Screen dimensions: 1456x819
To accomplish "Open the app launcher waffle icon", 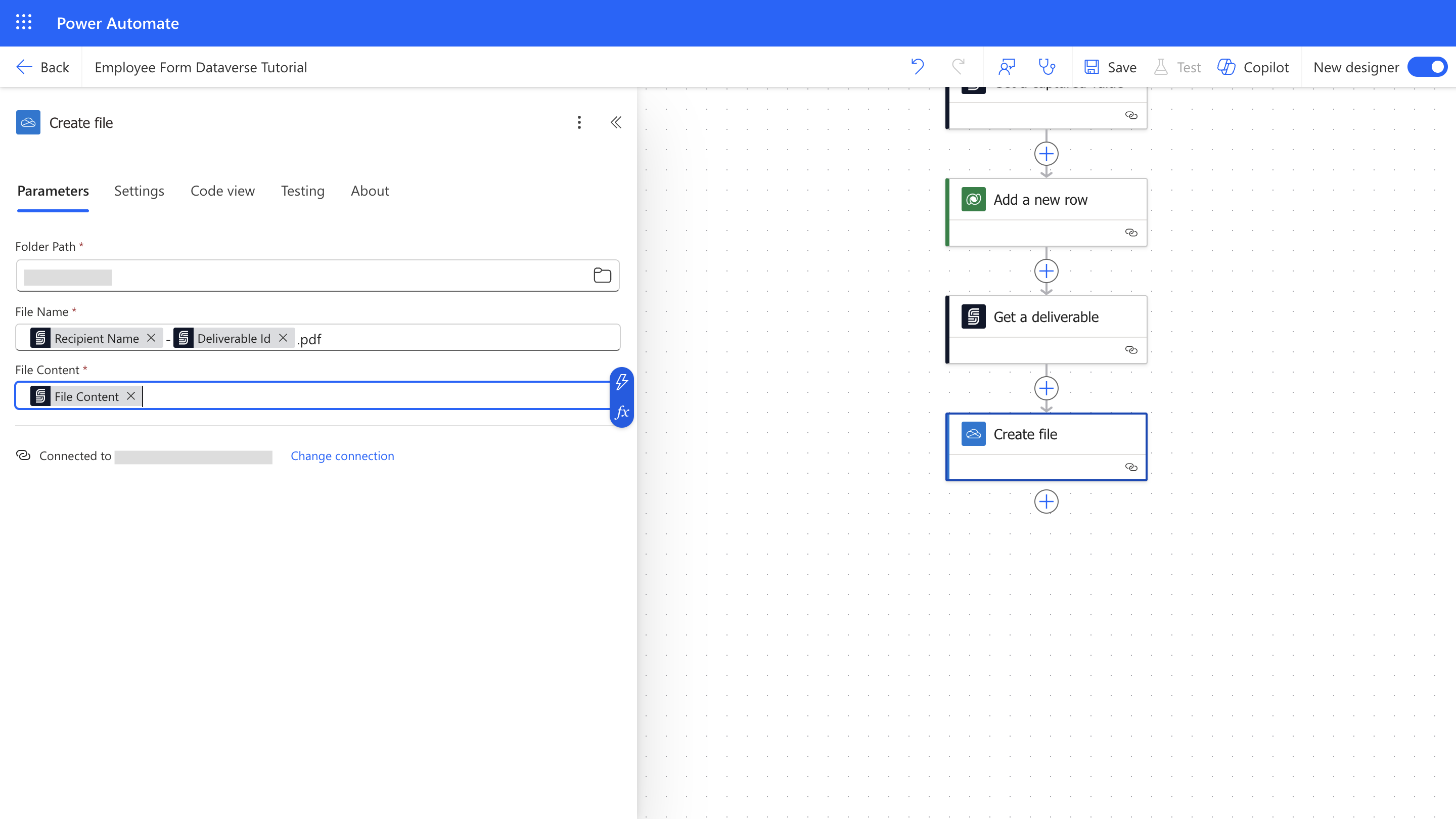I will [x=24, y=23].
